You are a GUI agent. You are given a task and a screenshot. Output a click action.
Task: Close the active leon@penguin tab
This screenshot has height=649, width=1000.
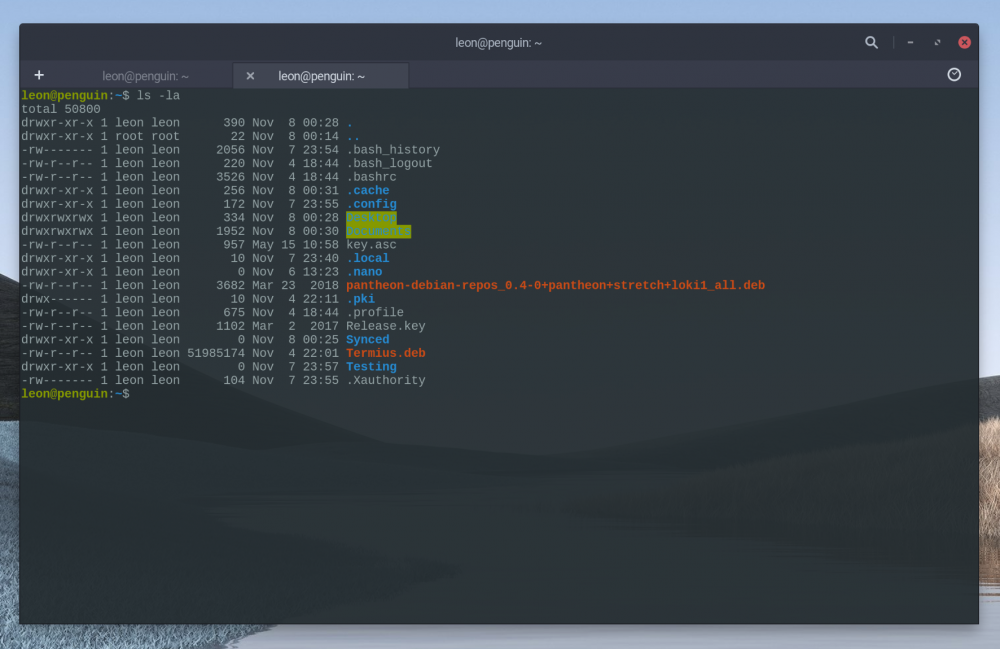pos(250,76)
